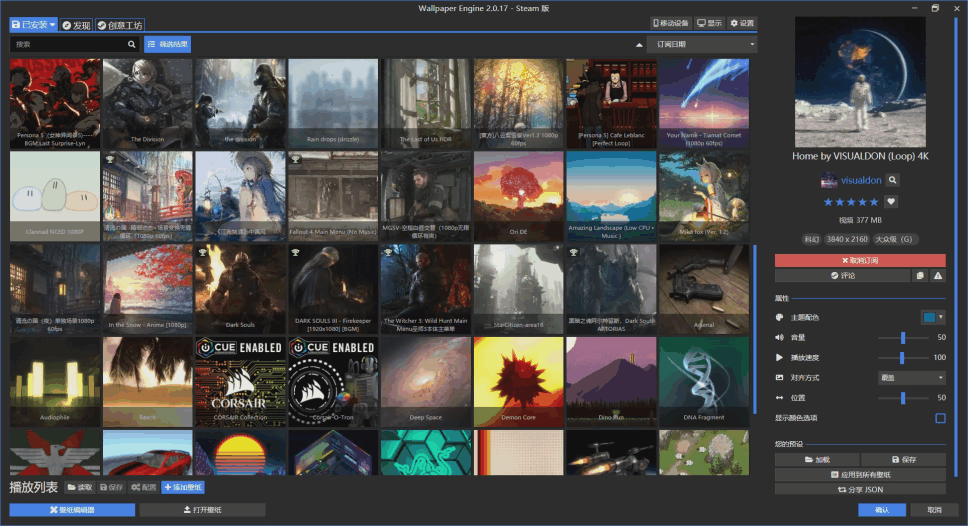Open visualdon author link
Viewport: 968px width, 526px height.
coord(861,180)
